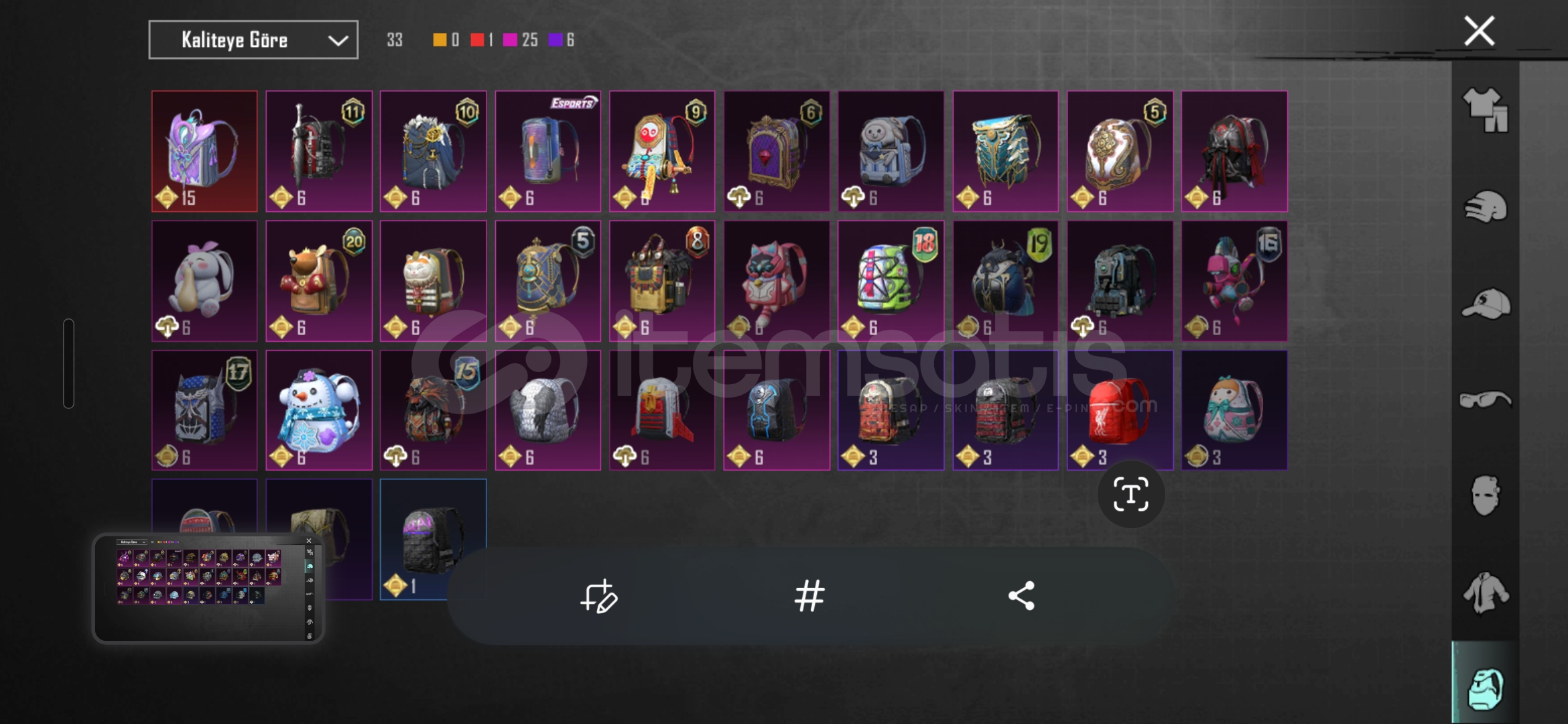Image resolution: width=1568 pixels, height=724 pixels.
Task: Open the face mask category
Action: pos(1485,495)
